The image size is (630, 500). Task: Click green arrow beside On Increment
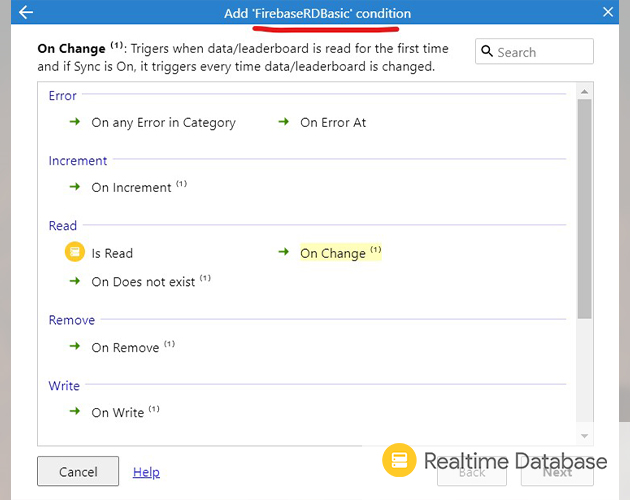[75, 187]
